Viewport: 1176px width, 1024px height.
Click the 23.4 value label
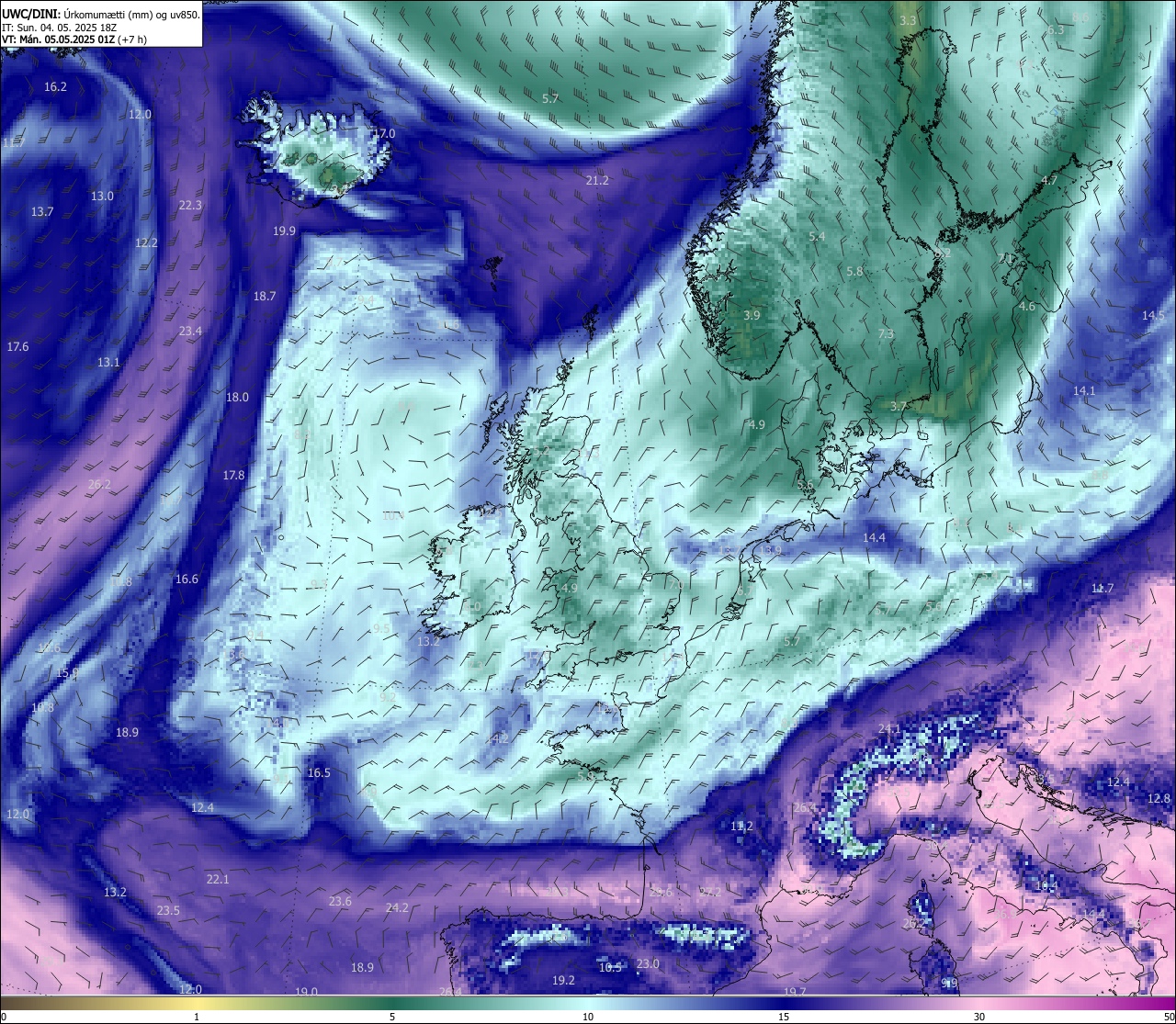[190, 332]
